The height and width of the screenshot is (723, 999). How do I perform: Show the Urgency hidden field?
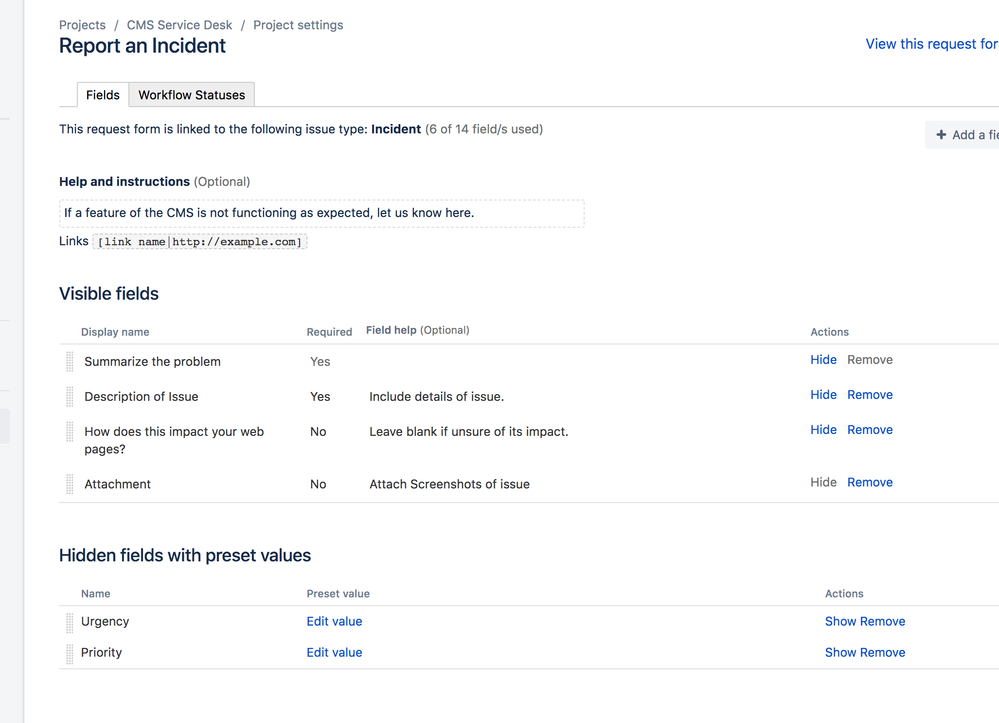840,622
